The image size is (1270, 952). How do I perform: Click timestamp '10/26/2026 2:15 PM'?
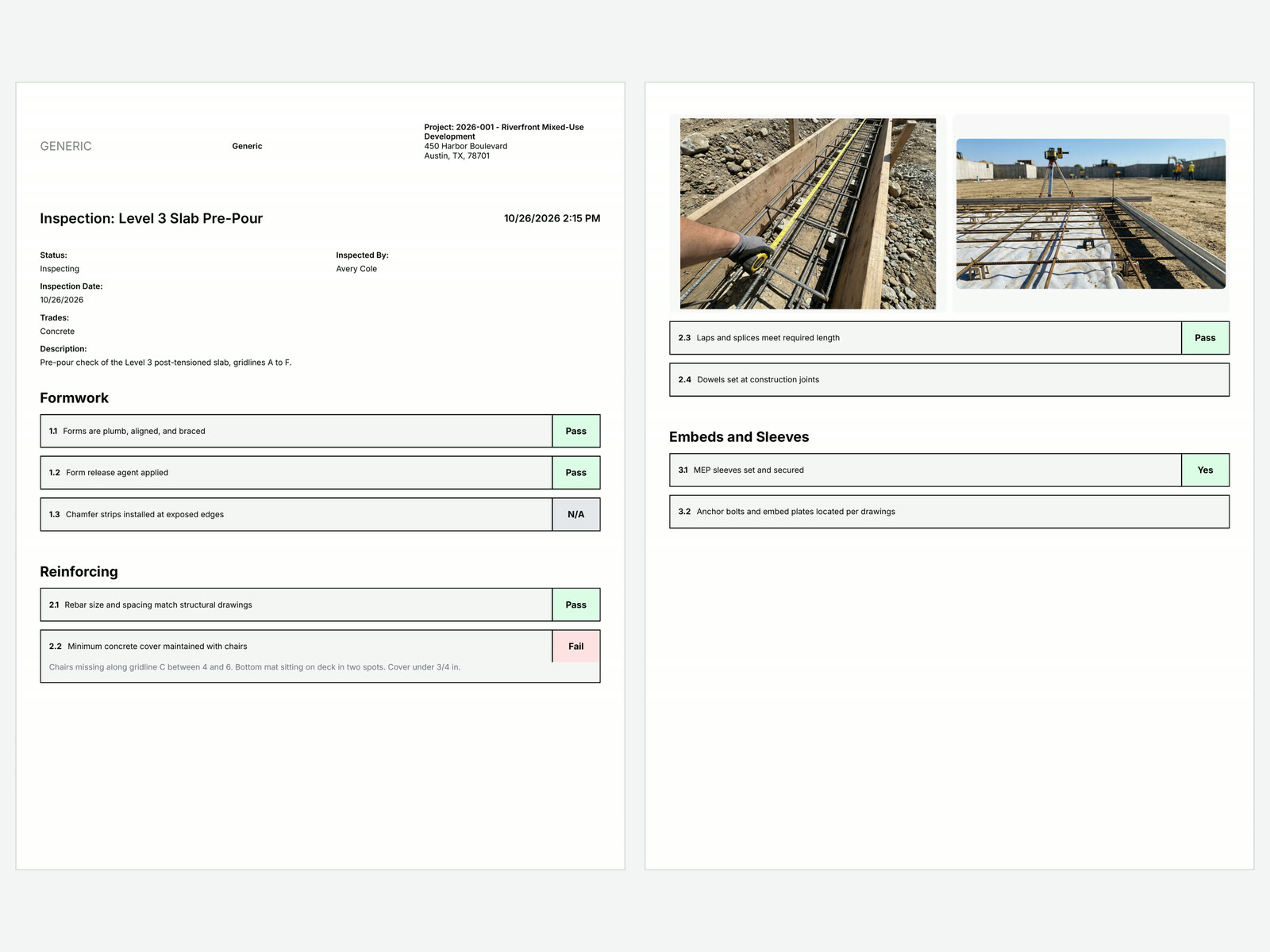click(552, 218)
